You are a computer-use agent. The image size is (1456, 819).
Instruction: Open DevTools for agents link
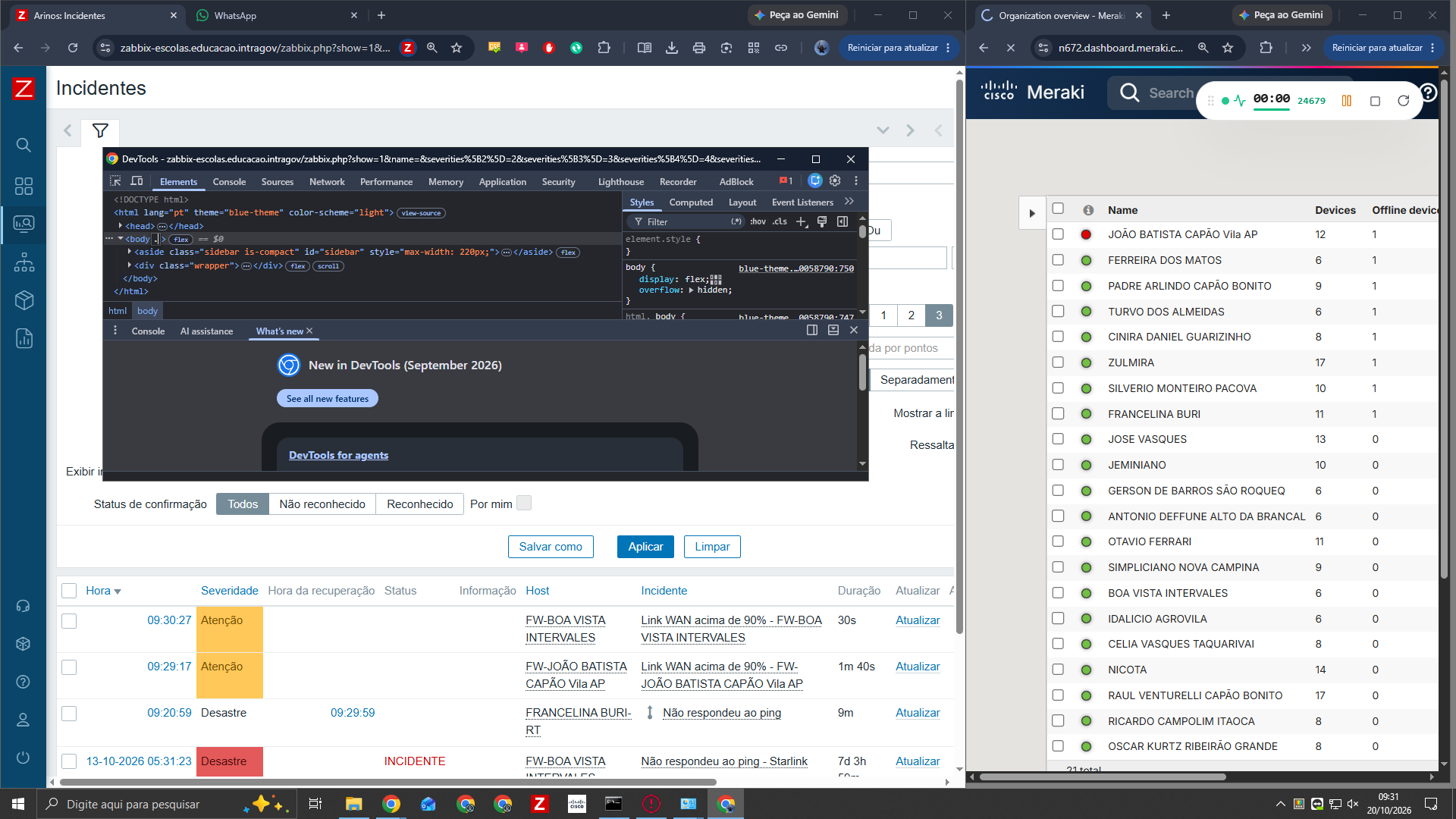click(x=338, y=455)
